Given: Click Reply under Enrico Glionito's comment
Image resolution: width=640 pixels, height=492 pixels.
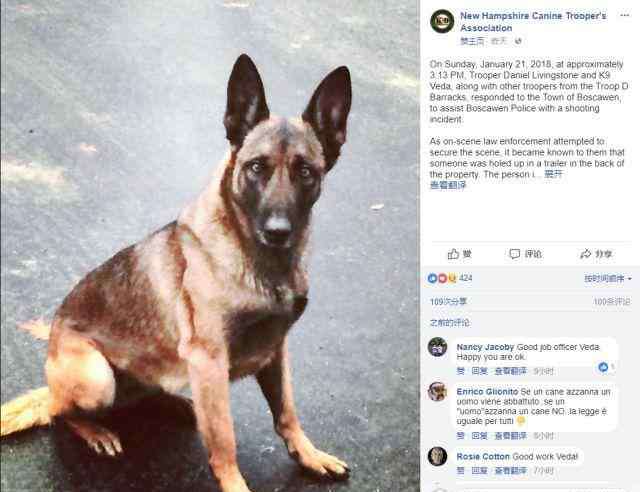Looking at the screenshot, I should coord(479,436).
